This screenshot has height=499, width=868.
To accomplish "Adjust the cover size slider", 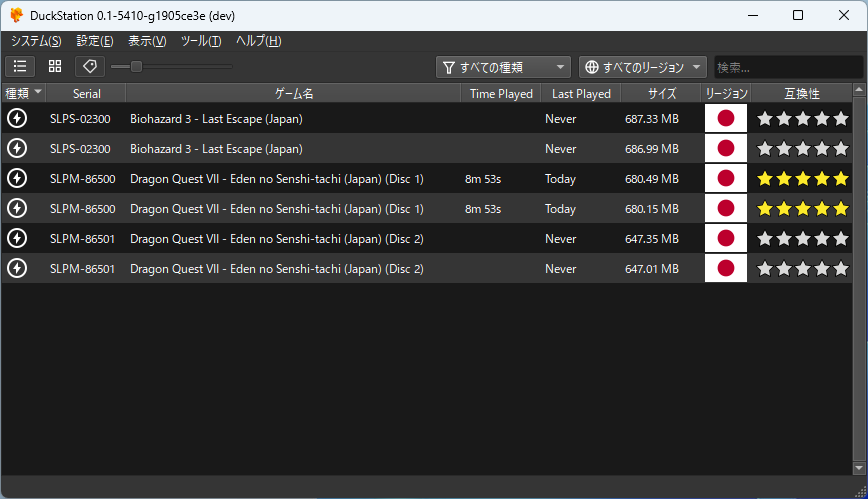I will coord(171,66).
